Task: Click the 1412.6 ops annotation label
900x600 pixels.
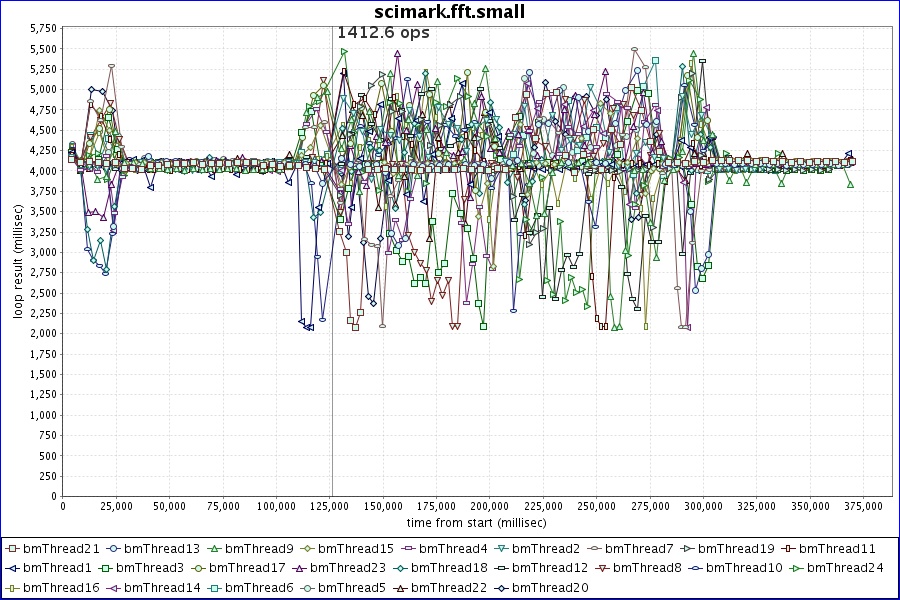Action: [383, 33]
